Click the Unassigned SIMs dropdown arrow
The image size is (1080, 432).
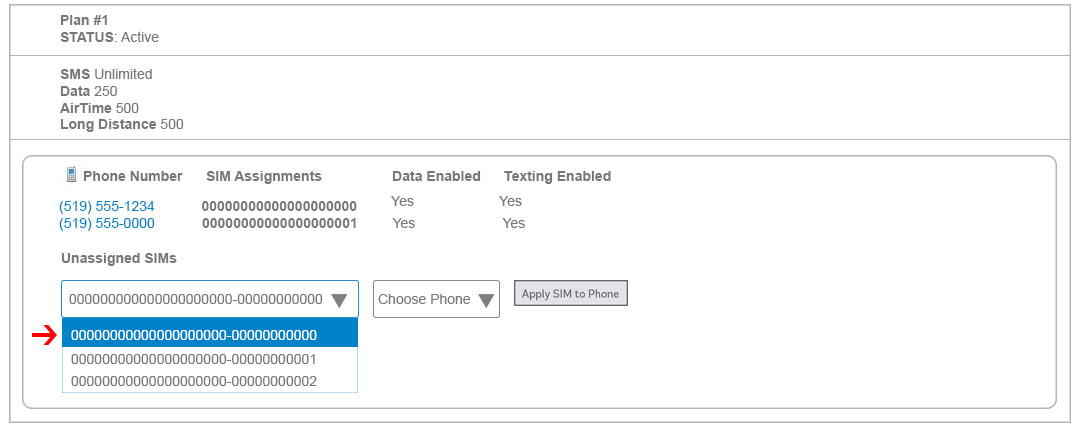(x=339, y=300)
